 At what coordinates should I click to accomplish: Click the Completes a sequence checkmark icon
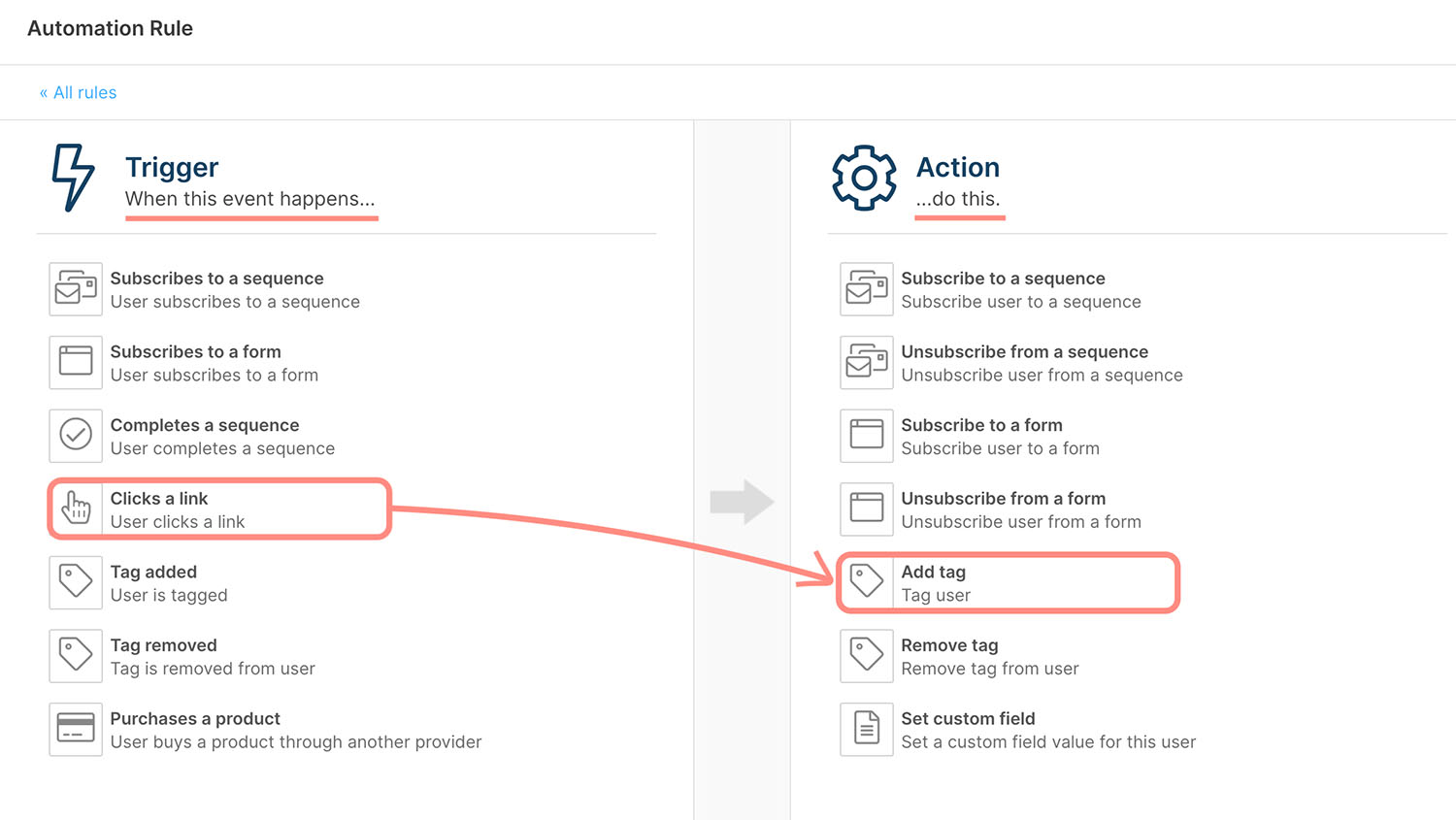pyautogui.click(x=76, y=436)
